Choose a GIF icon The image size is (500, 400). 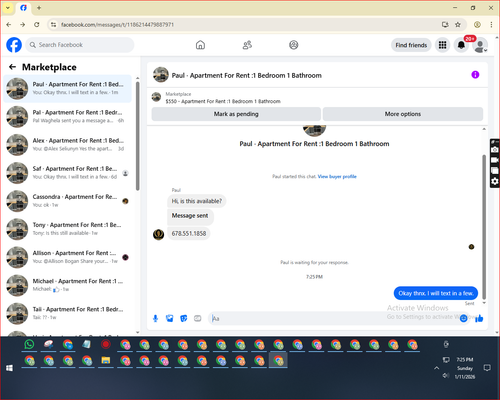pos(198,319)
